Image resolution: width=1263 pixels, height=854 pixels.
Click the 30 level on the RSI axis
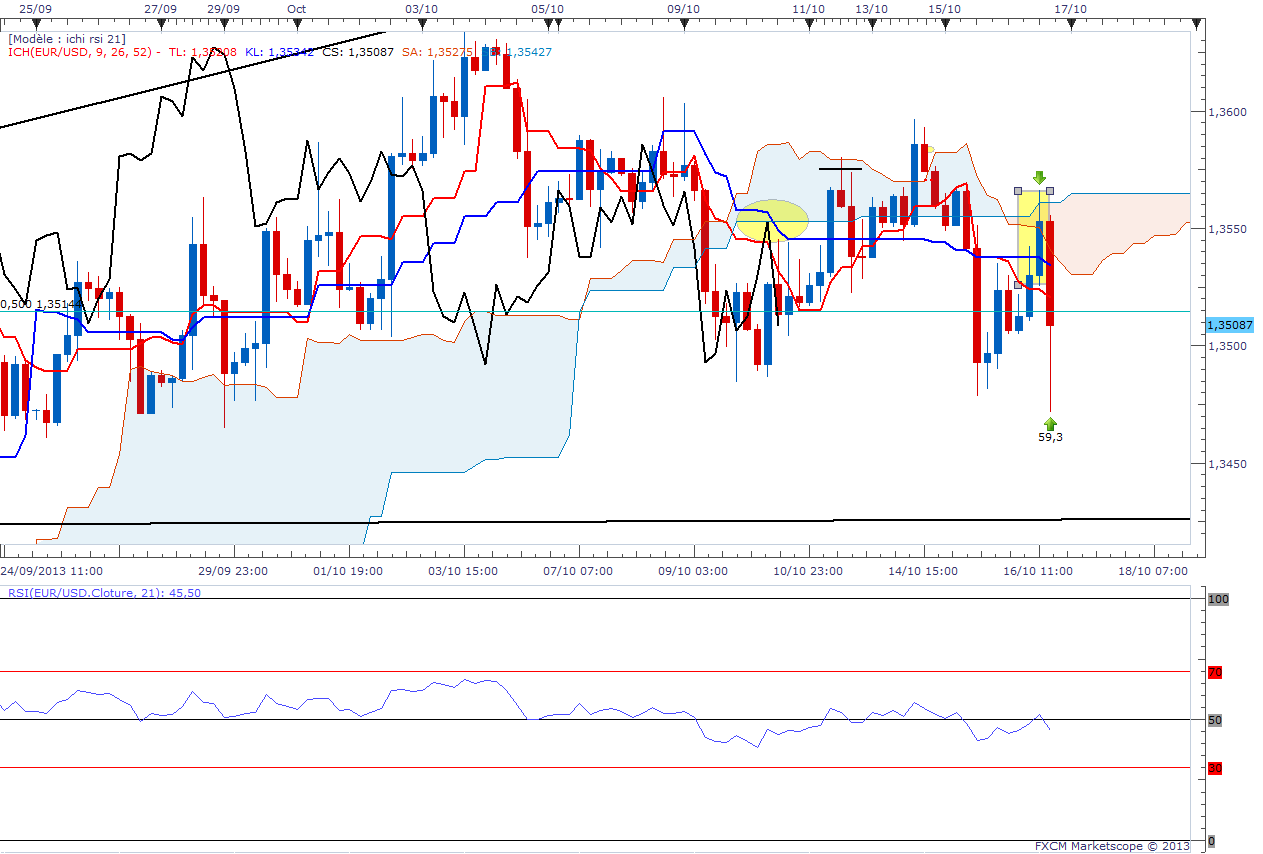(x=1215, y=768)
